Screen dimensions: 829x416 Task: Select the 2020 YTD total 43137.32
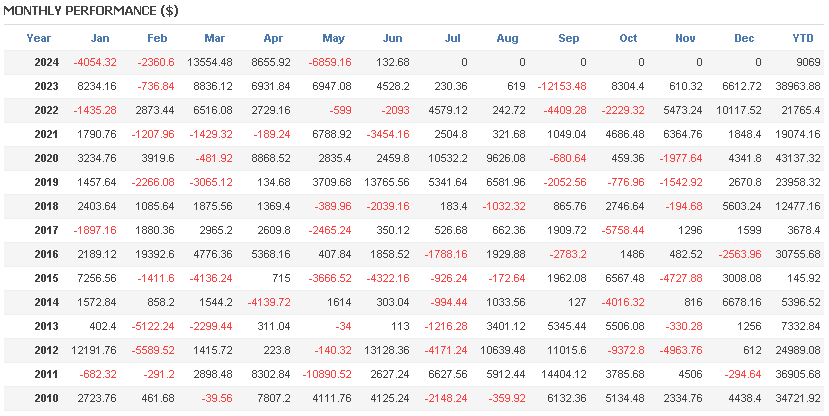click(796, 157)
